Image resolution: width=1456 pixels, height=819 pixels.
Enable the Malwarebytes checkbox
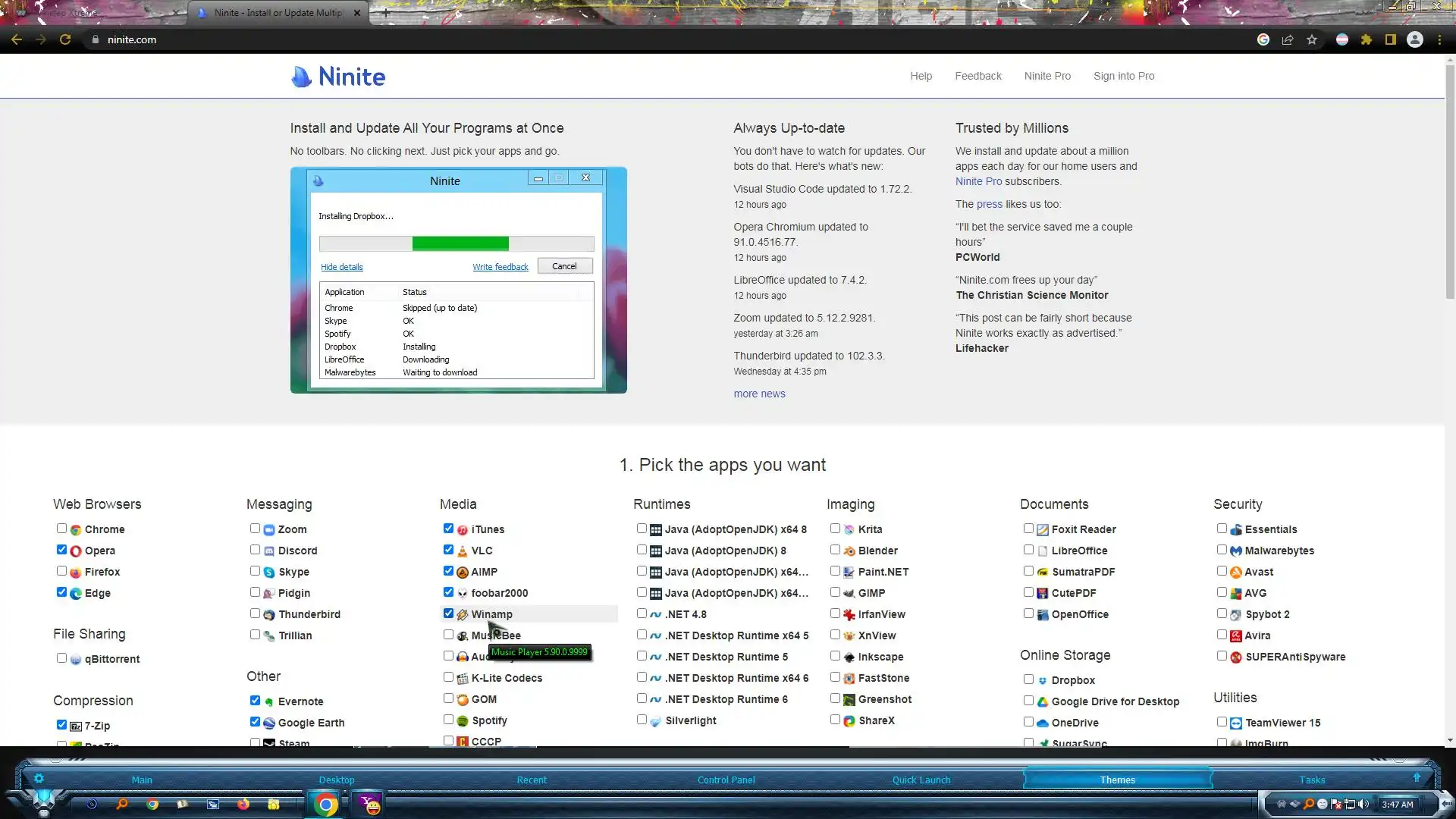[1222, 550]
